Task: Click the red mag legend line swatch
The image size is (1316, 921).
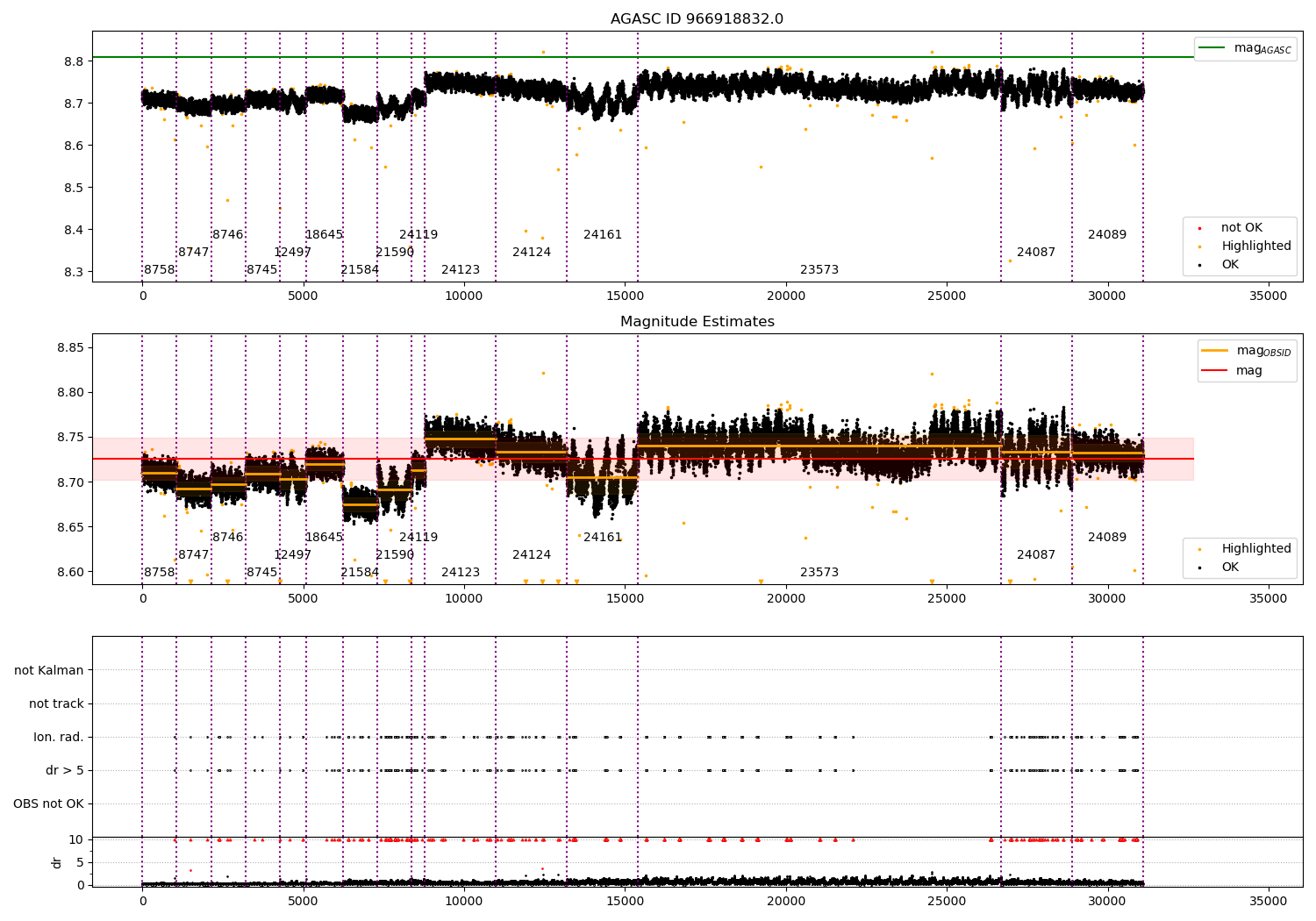Action: (1215, 370)
